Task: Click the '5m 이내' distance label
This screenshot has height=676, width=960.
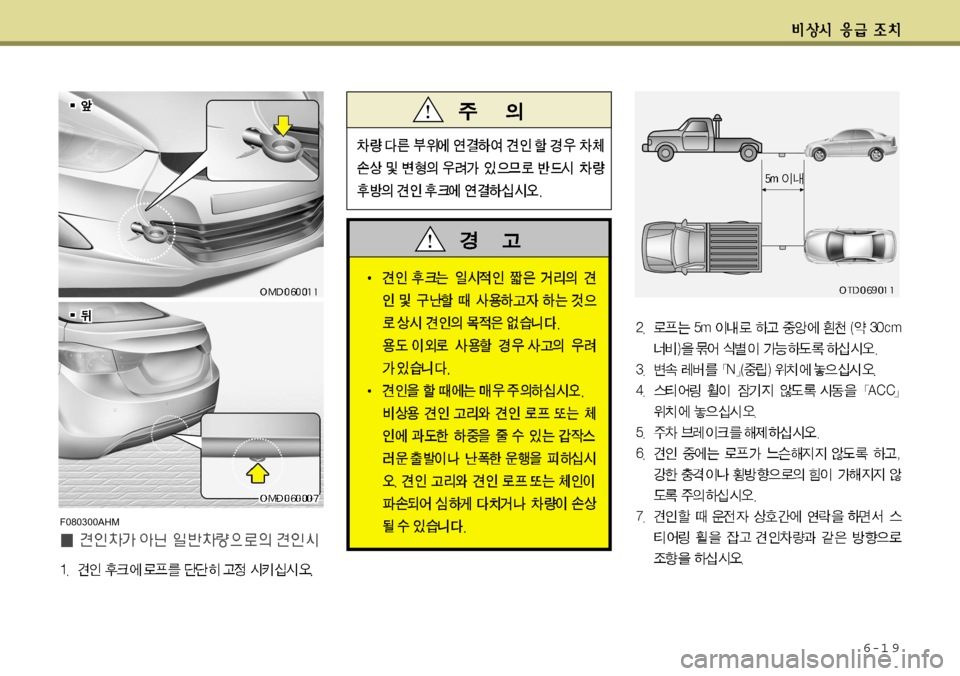Action: coord(784,178)
